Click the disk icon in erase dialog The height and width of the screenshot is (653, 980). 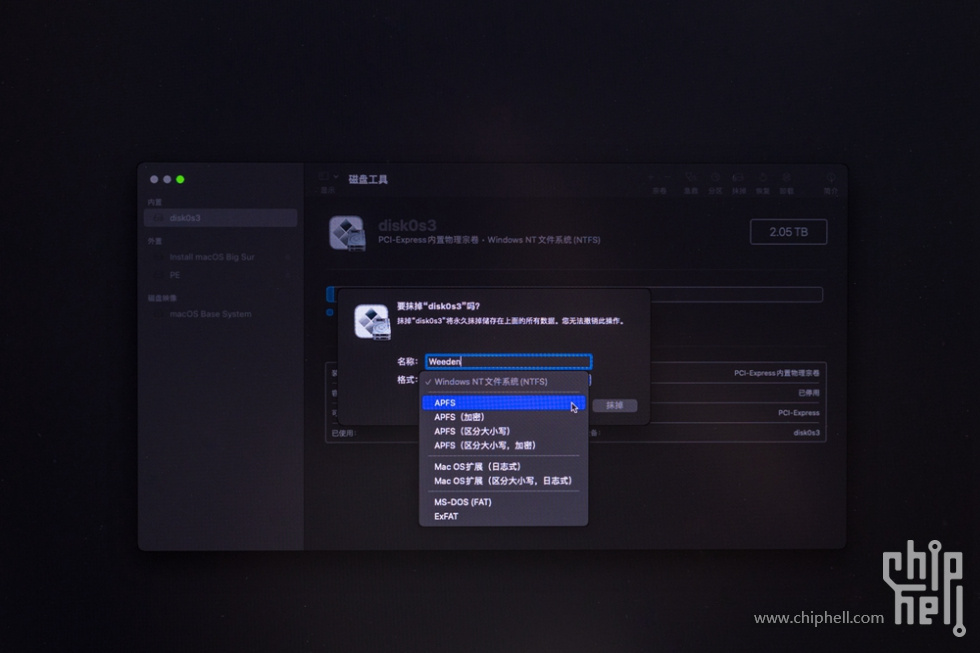[x=372, y=322]
